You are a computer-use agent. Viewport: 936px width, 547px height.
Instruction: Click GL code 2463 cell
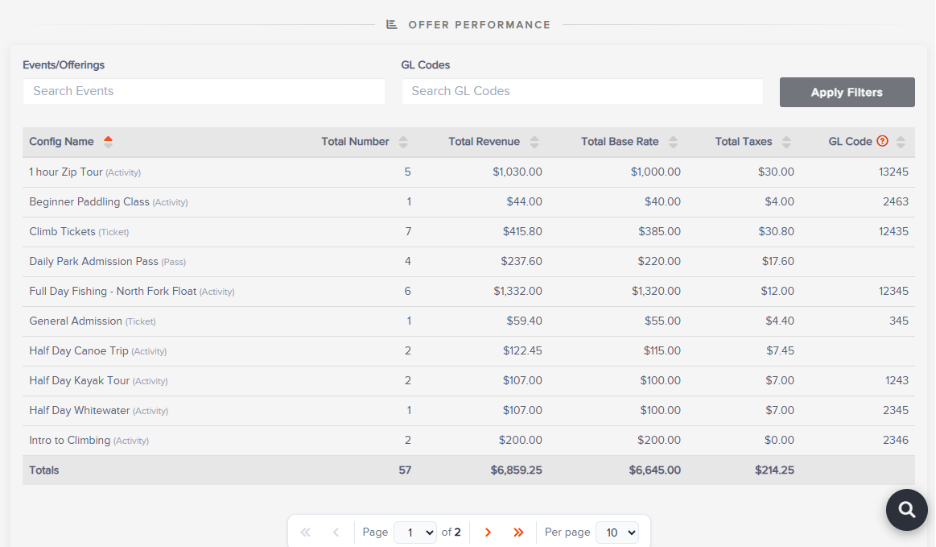tap(895, 202)
